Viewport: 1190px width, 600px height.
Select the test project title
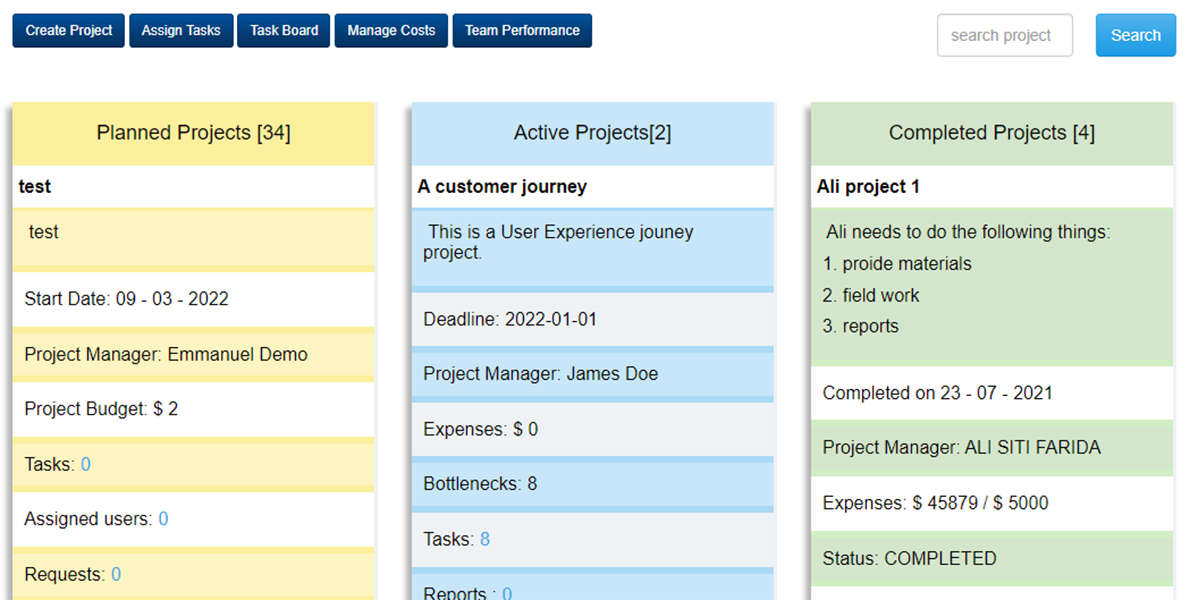pos(34,186)
